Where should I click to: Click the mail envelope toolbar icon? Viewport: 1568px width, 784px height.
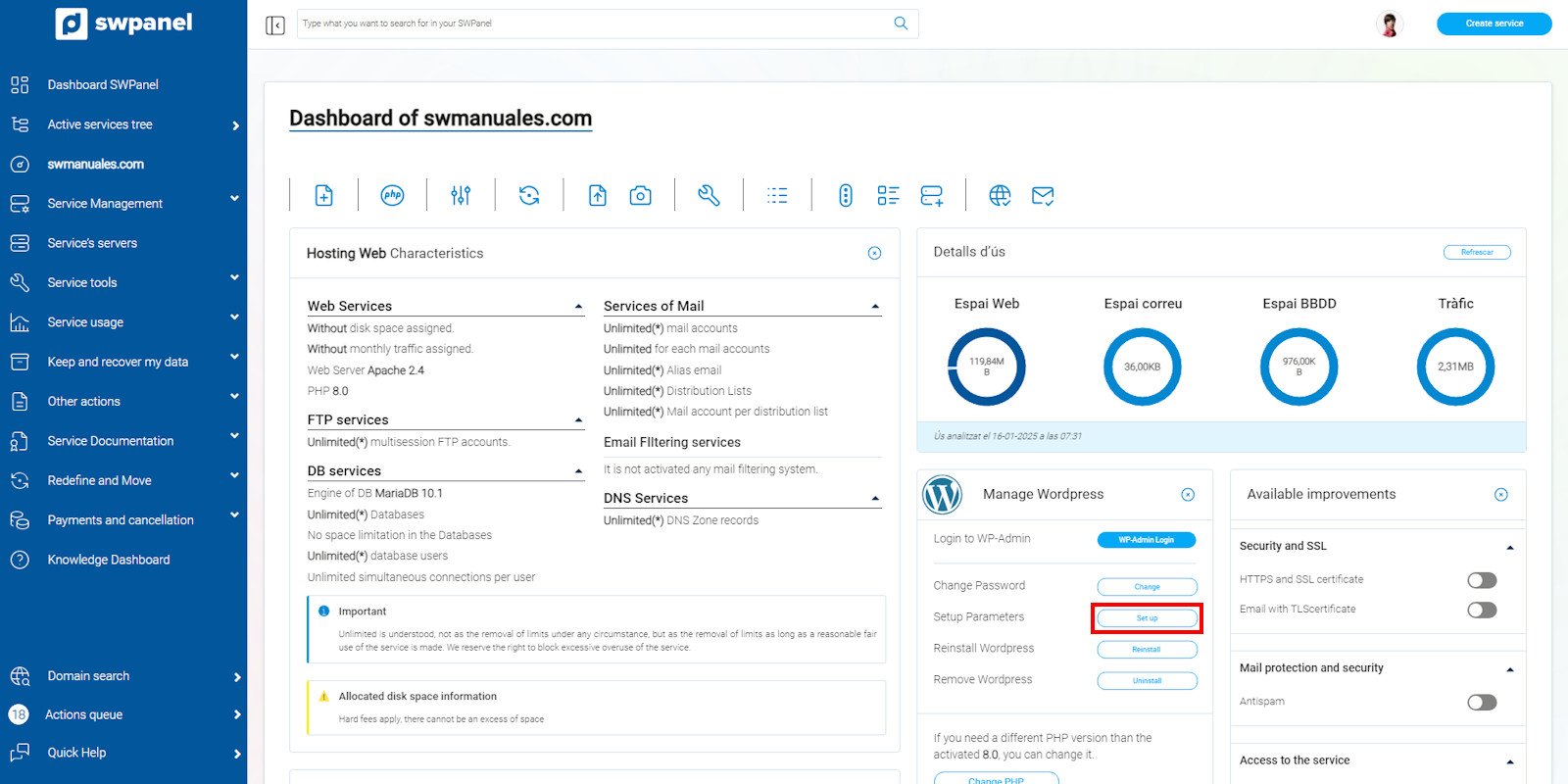[1043, 195]
